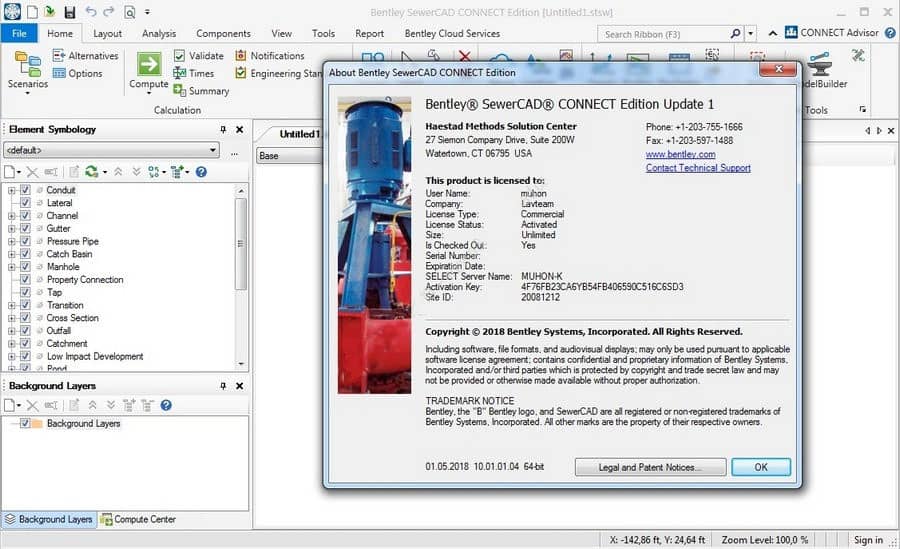
Task: Toggle the Background Layers checkbox
Action: 25,423
